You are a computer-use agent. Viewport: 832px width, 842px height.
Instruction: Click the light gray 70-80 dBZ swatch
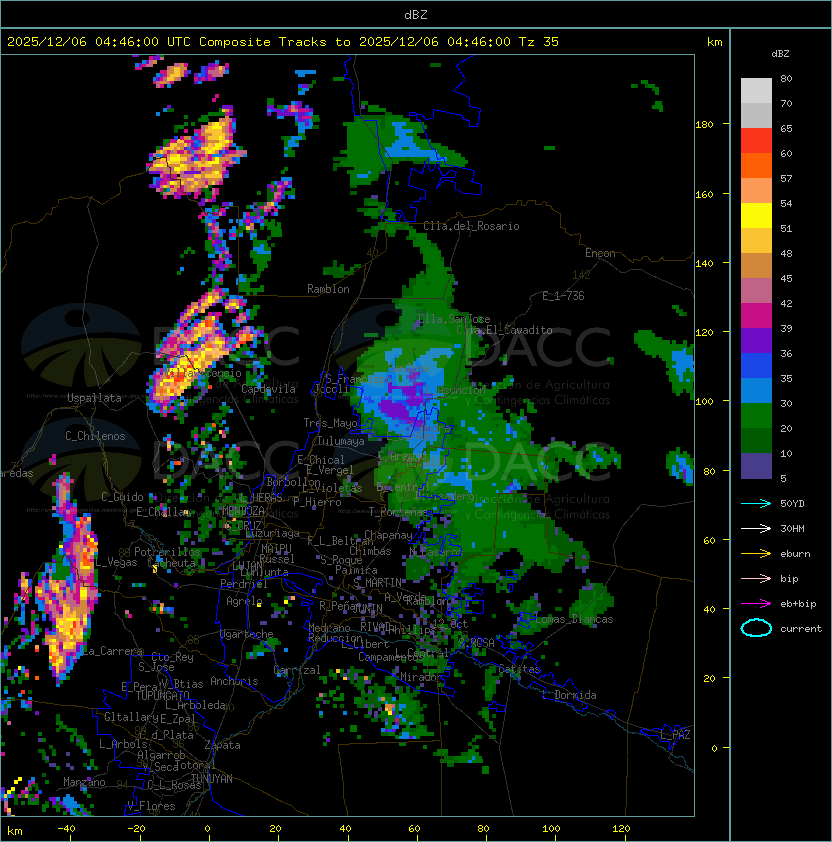coord(757,90)
